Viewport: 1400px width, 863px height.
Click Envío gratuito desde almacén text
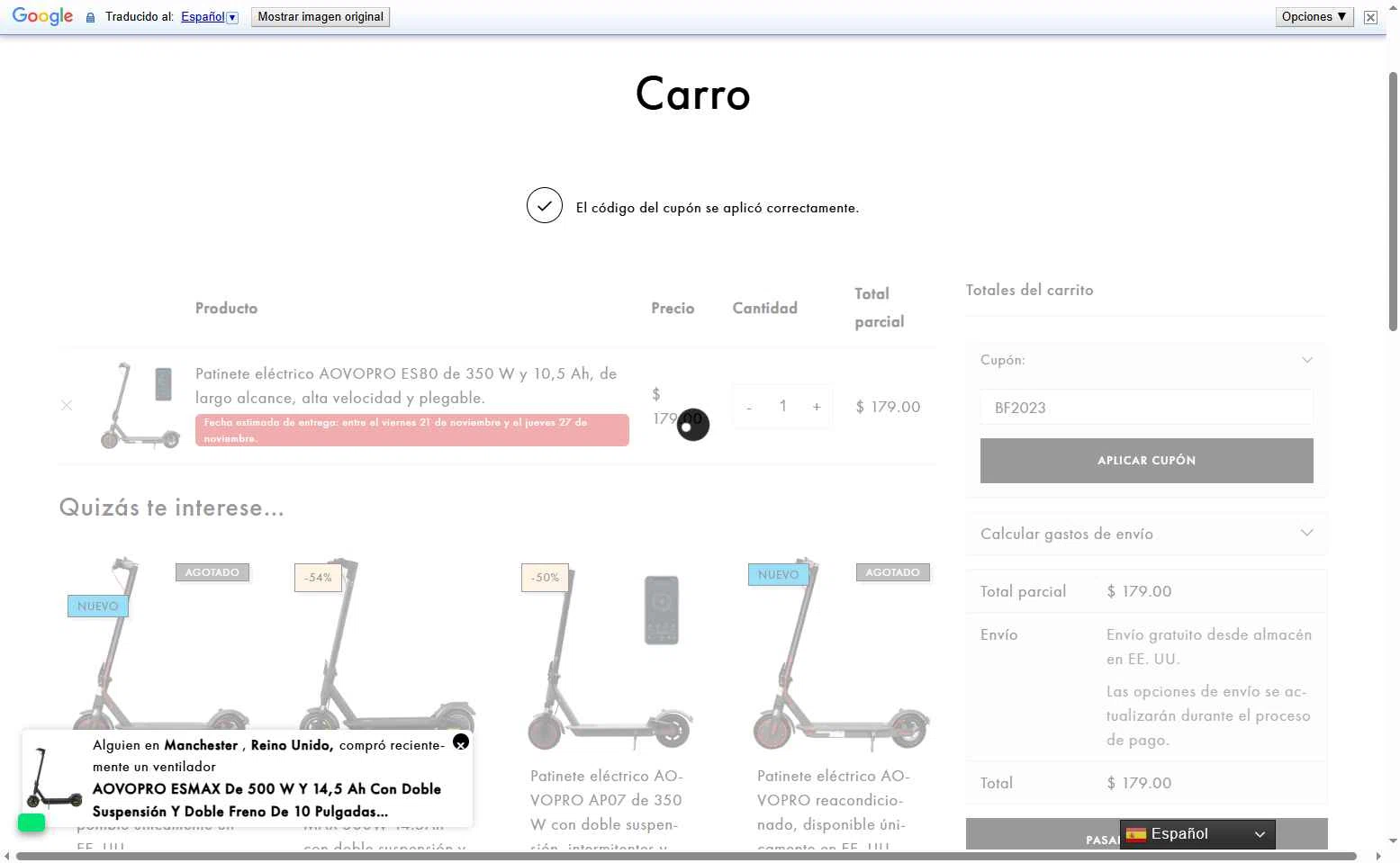coord(1209,646)
